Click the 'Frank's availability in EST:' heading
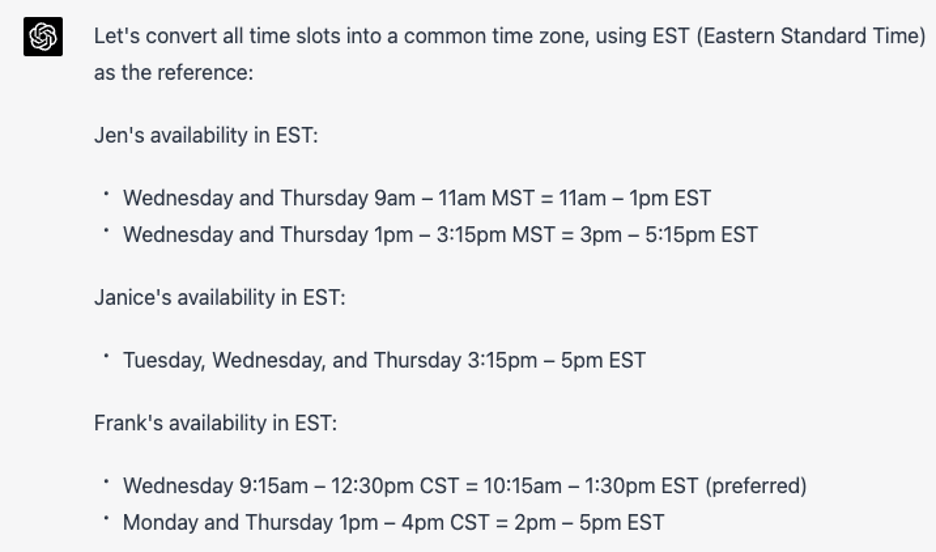 (x=215, y=423)
